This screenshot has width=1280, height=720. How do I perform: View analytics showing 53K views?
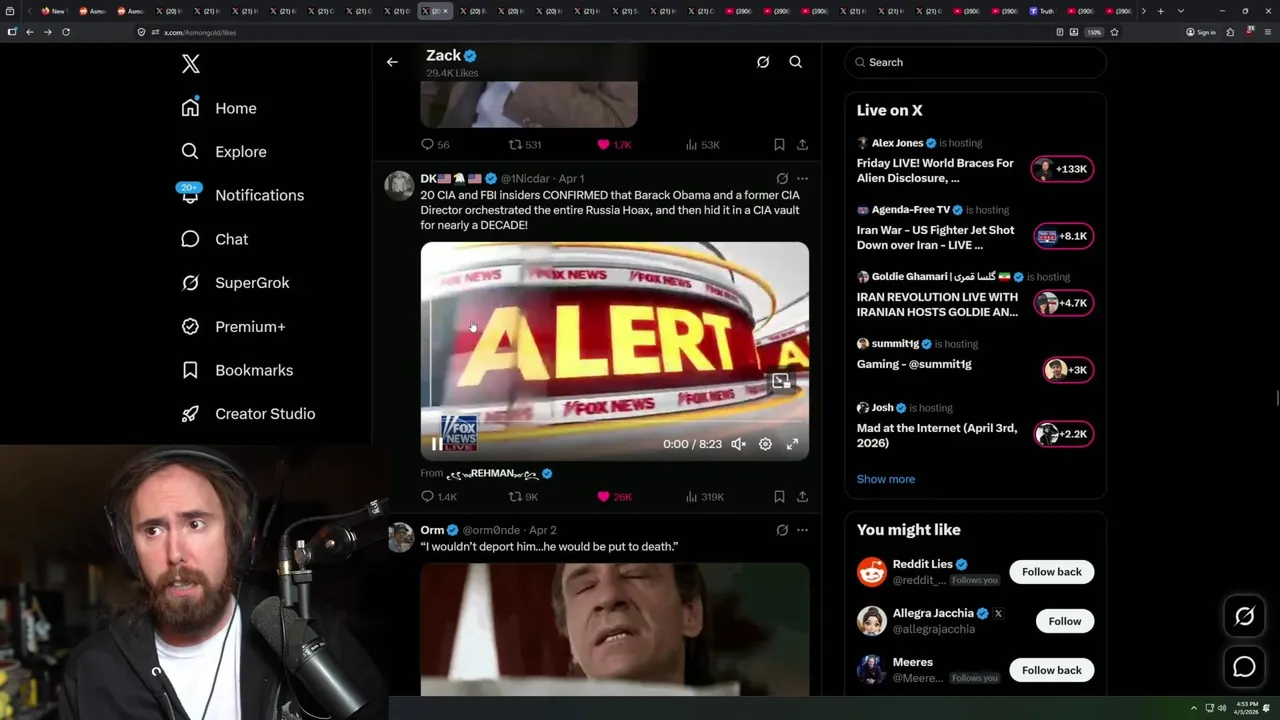click(x=702, y=144)
